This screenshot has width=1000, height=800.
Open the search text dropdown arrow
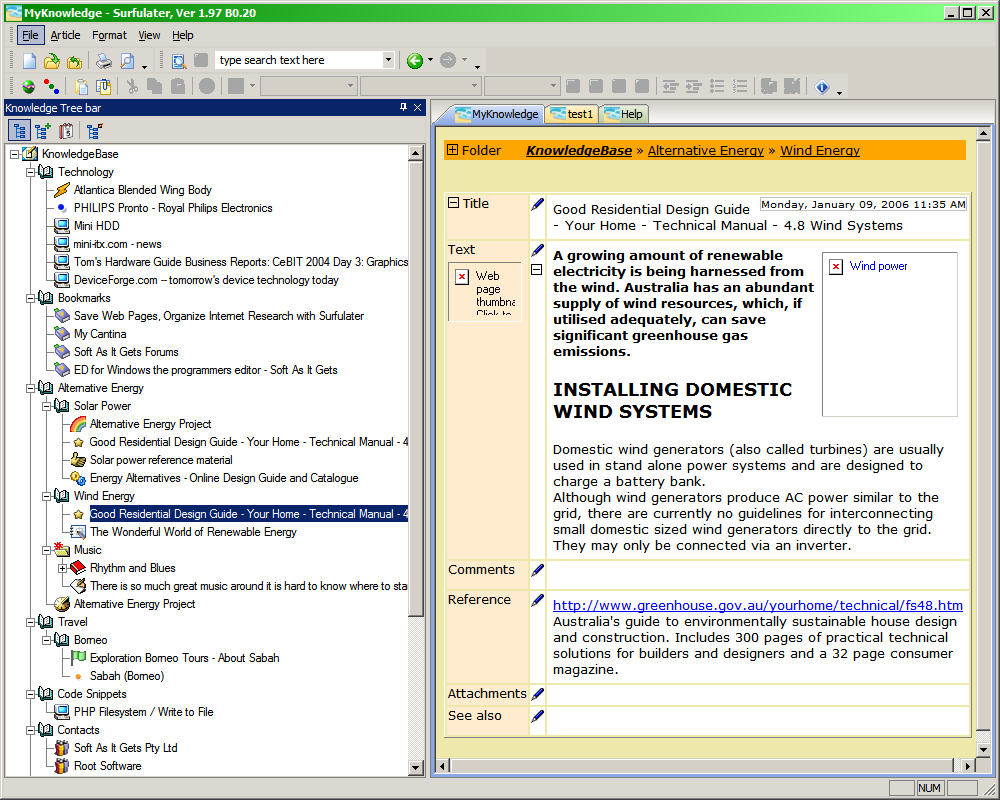tap(388, 60)
